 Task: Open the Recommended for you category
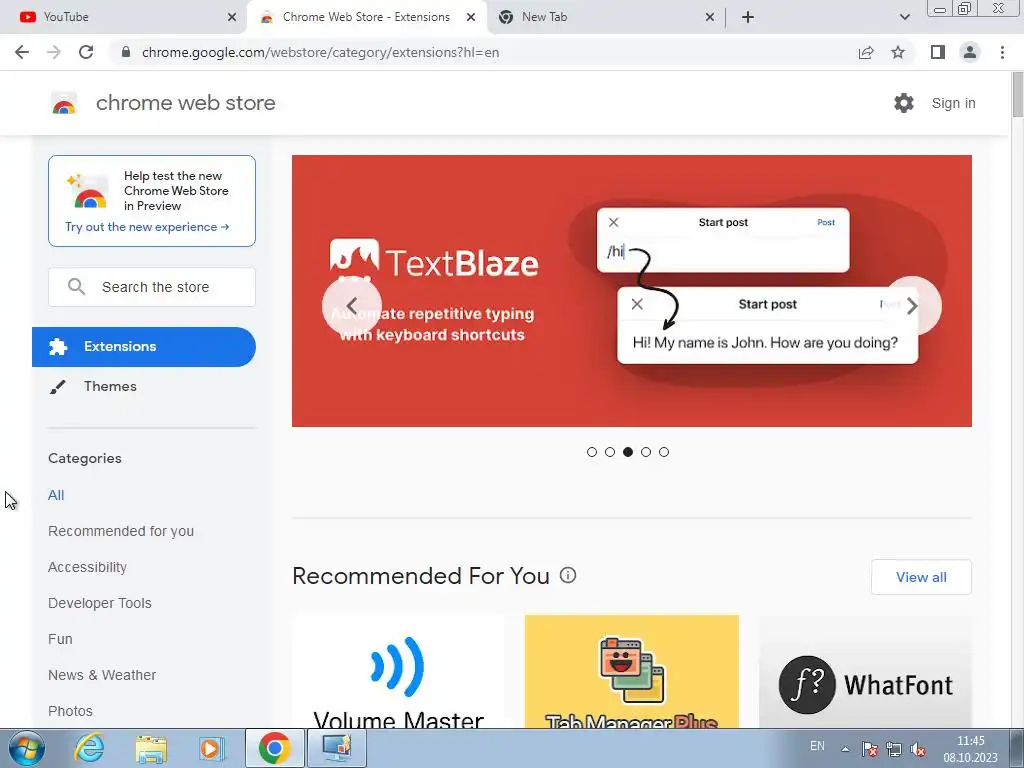pos(121,531)
